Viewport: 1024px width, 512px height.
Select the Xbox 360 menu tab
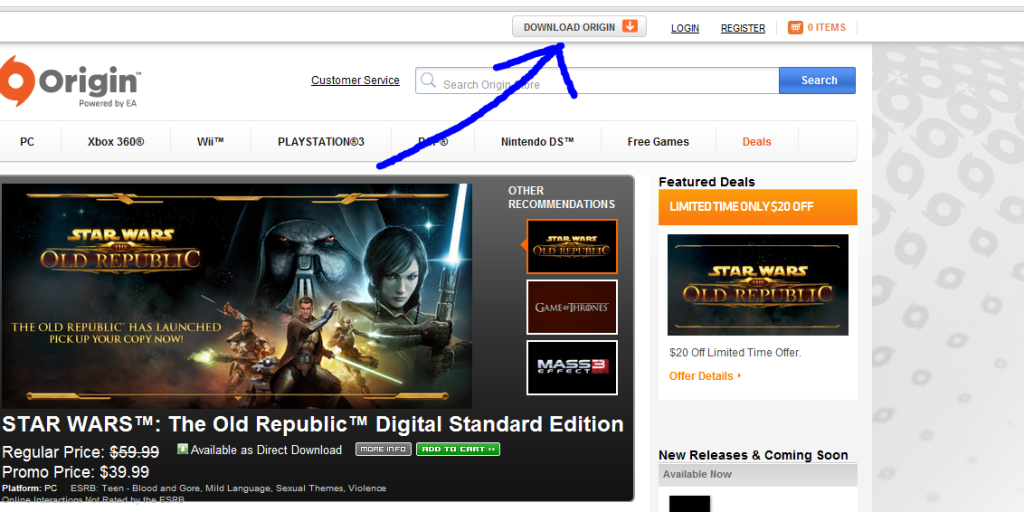pyautogui.click(x=116, y=142)
